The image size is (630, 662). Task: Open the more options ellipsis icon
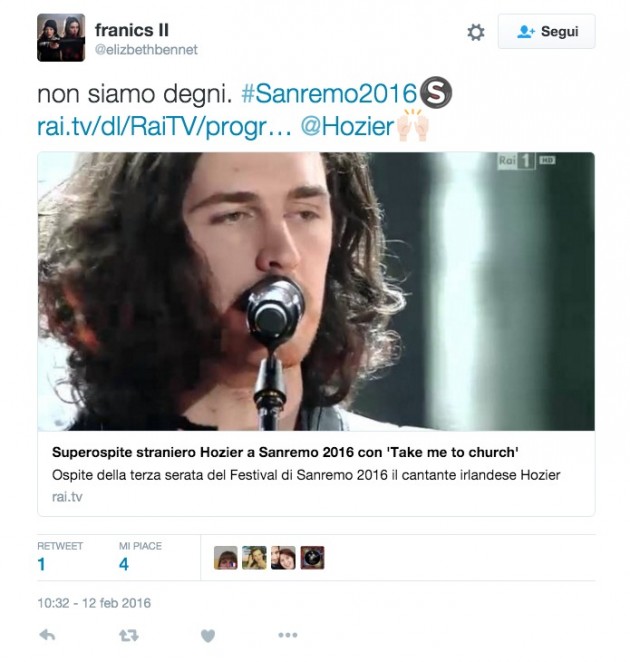click(x=288, y=635)
